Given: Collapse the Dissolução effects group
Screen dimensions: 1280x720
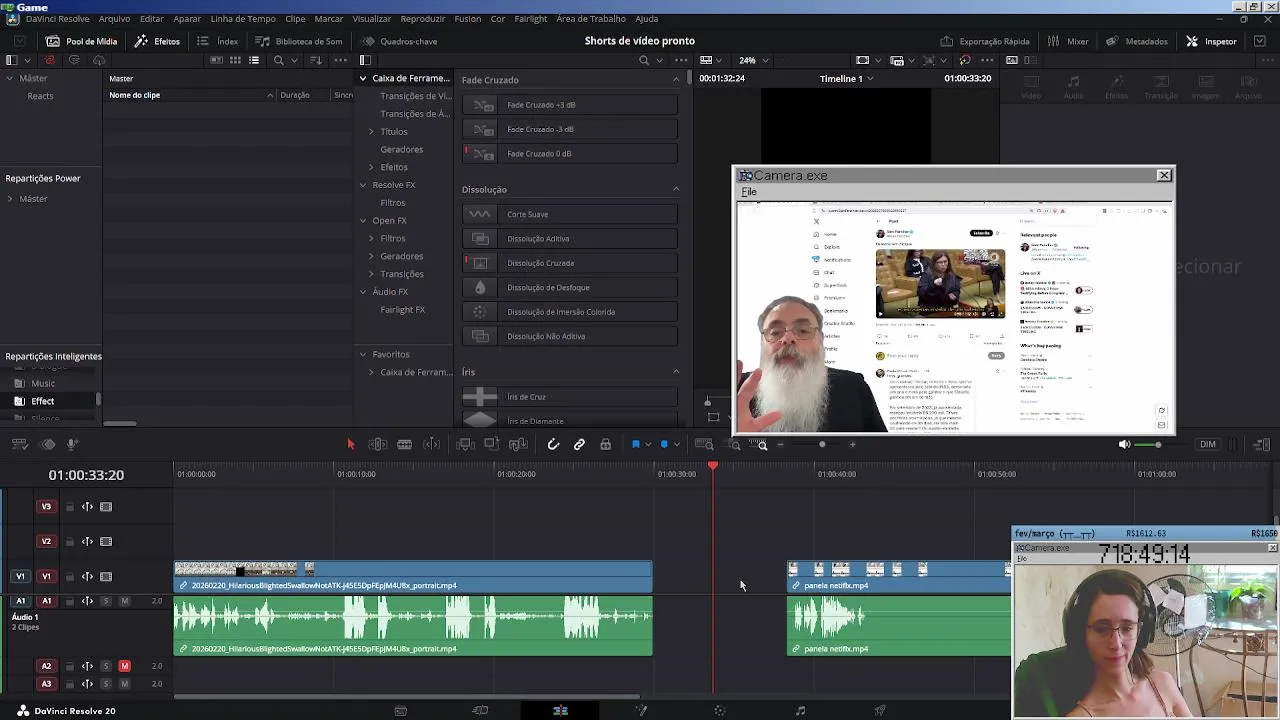Looking at the screenshot, I should click(x=676, y=189).
